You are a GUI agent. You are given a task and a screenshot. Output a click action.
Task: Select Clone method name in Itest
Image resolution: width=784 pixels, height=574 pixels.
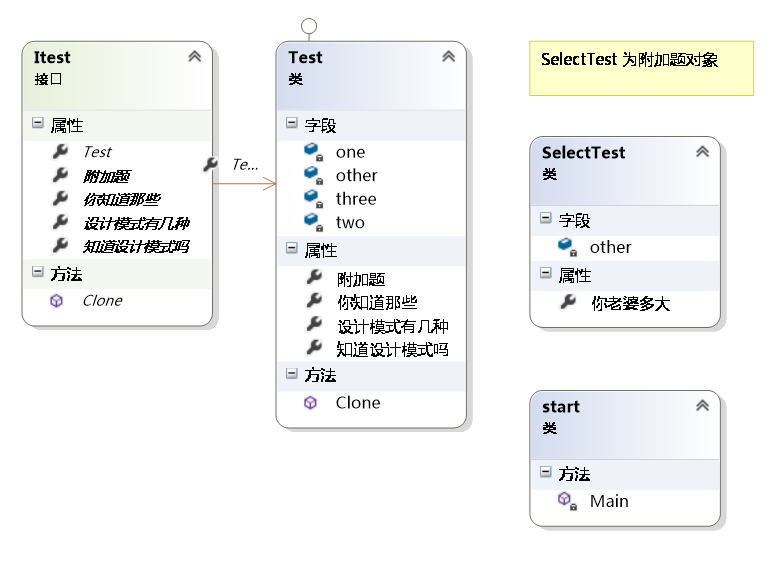102,300
